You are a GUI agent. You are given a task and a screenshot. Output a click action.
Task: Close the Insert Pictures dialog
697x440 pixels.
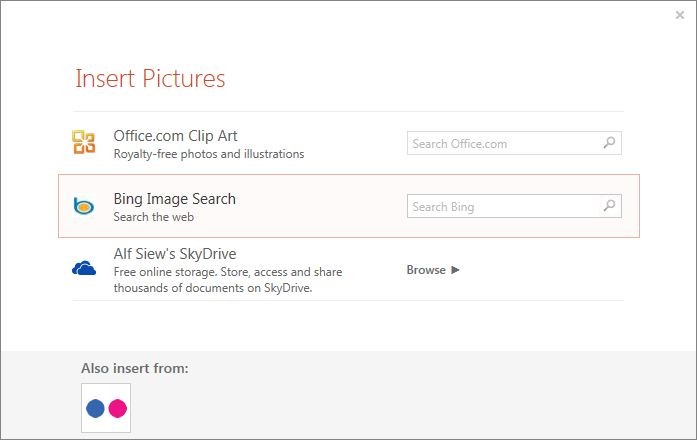[x=680, y=15]
